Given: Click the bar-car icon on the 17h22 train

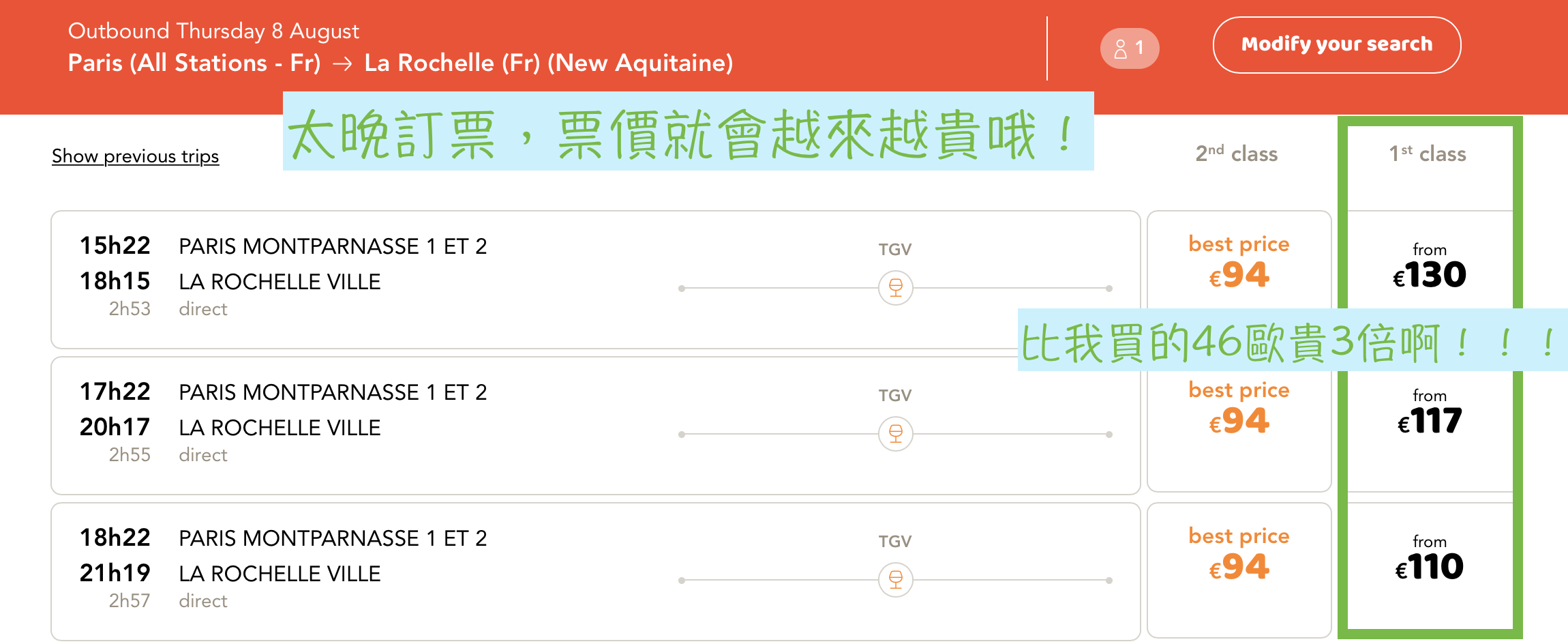Looking at the screenshot, I should coord(895,434).
